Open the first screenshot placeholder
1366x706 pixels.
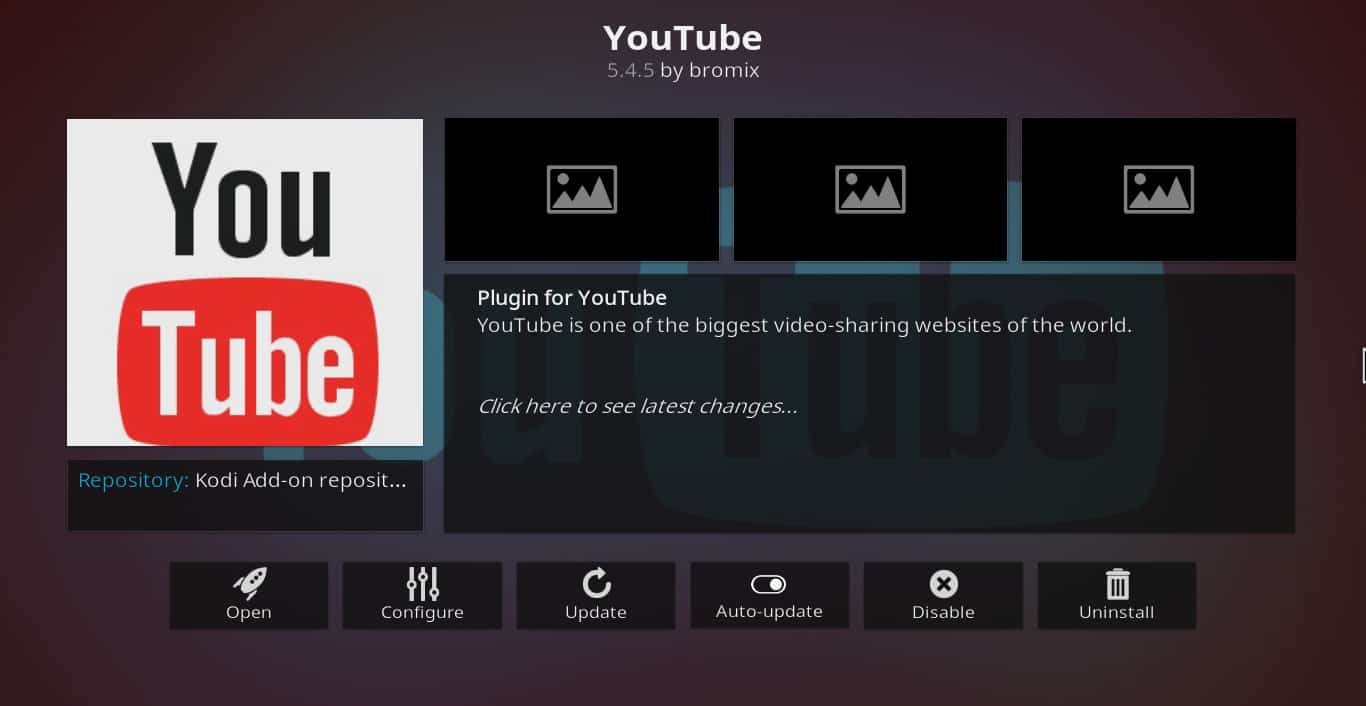tap(582, 189)
